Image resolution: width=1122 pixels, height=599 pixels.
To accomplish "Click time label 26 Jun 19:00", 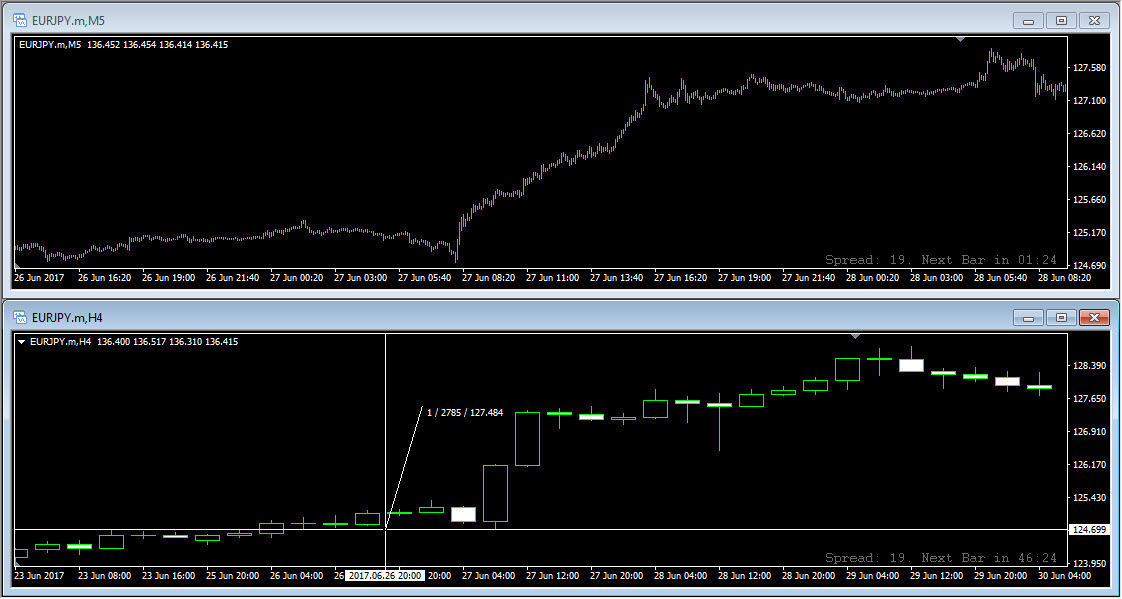I will [x=168, y=278].
